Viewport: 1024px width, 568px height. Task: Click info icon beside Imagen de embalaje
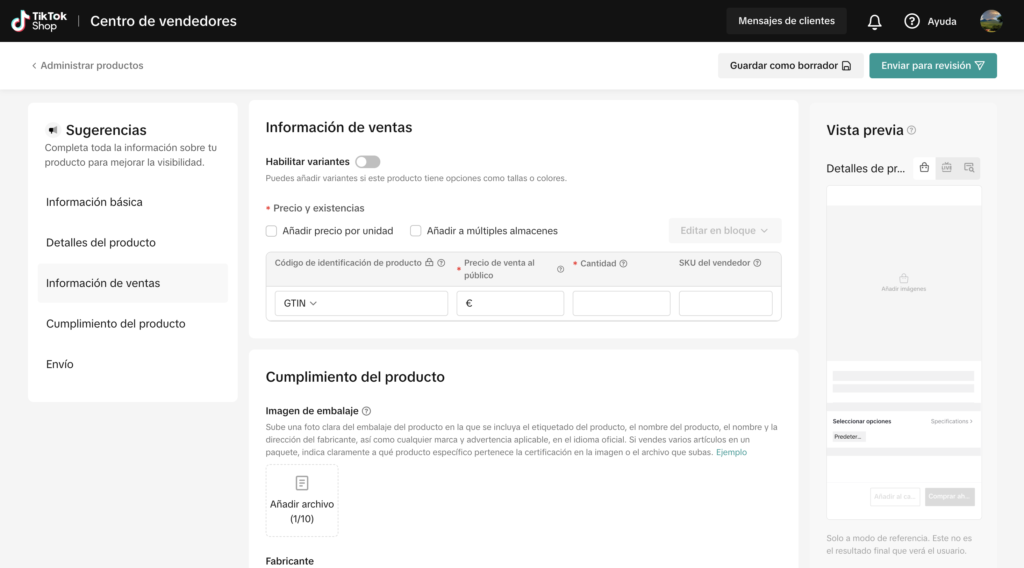click(x=367, y=411)
